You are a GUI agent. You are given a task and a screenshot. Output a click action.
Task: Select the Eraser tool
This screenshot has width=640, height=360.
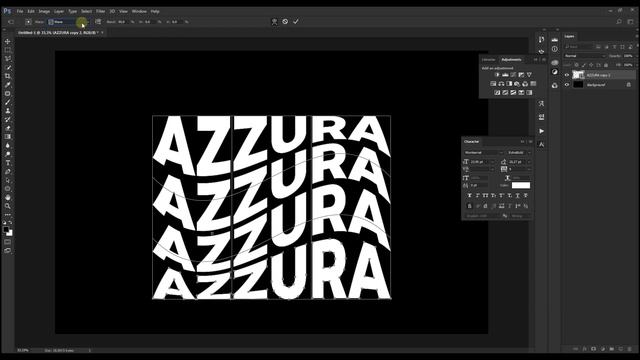coord(7,128)
